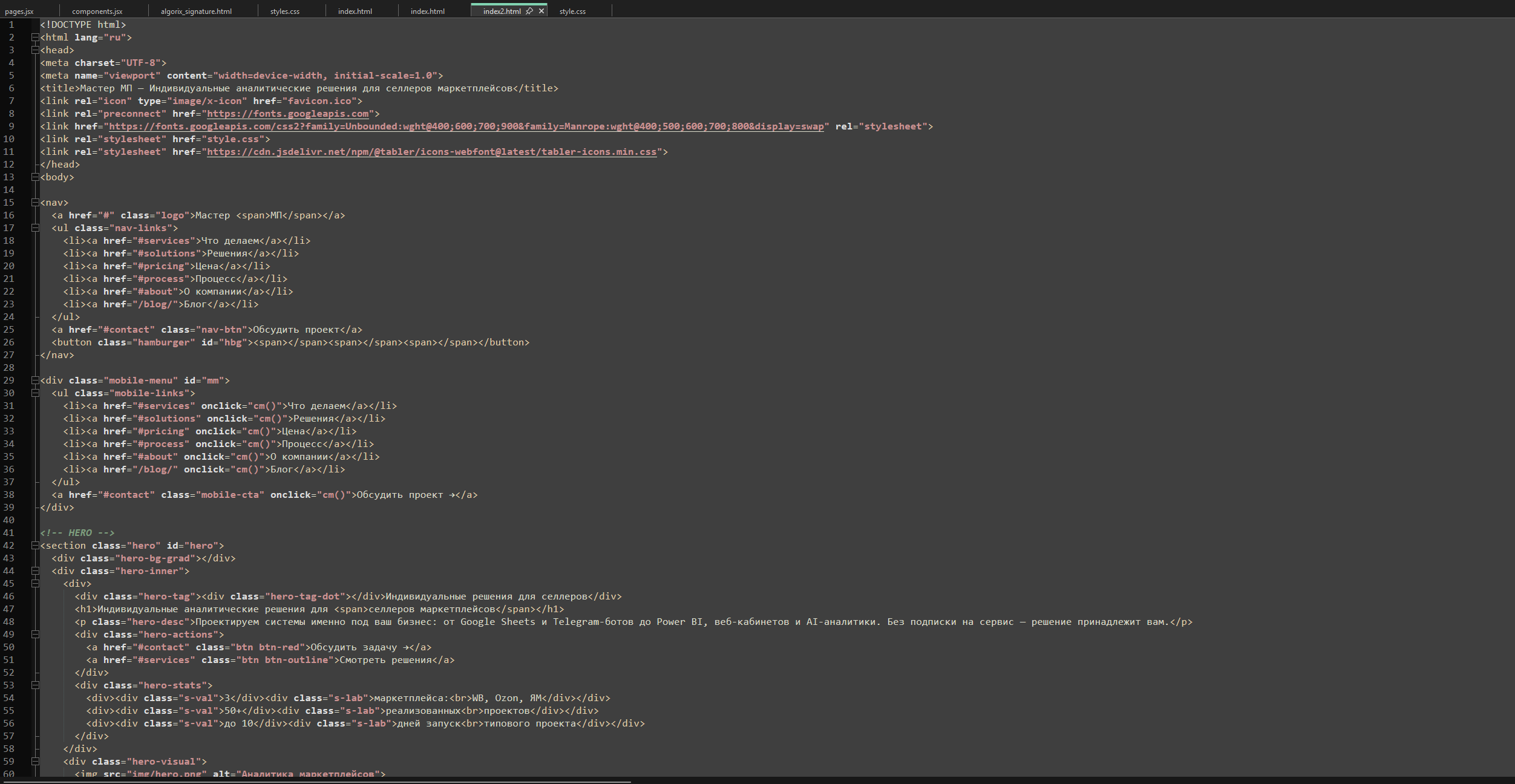Switch to algorix_signature.html tab
Image resolution: width=1515 pixels, height=784 pixels.
pyautogui.click(x=196, y=11)
